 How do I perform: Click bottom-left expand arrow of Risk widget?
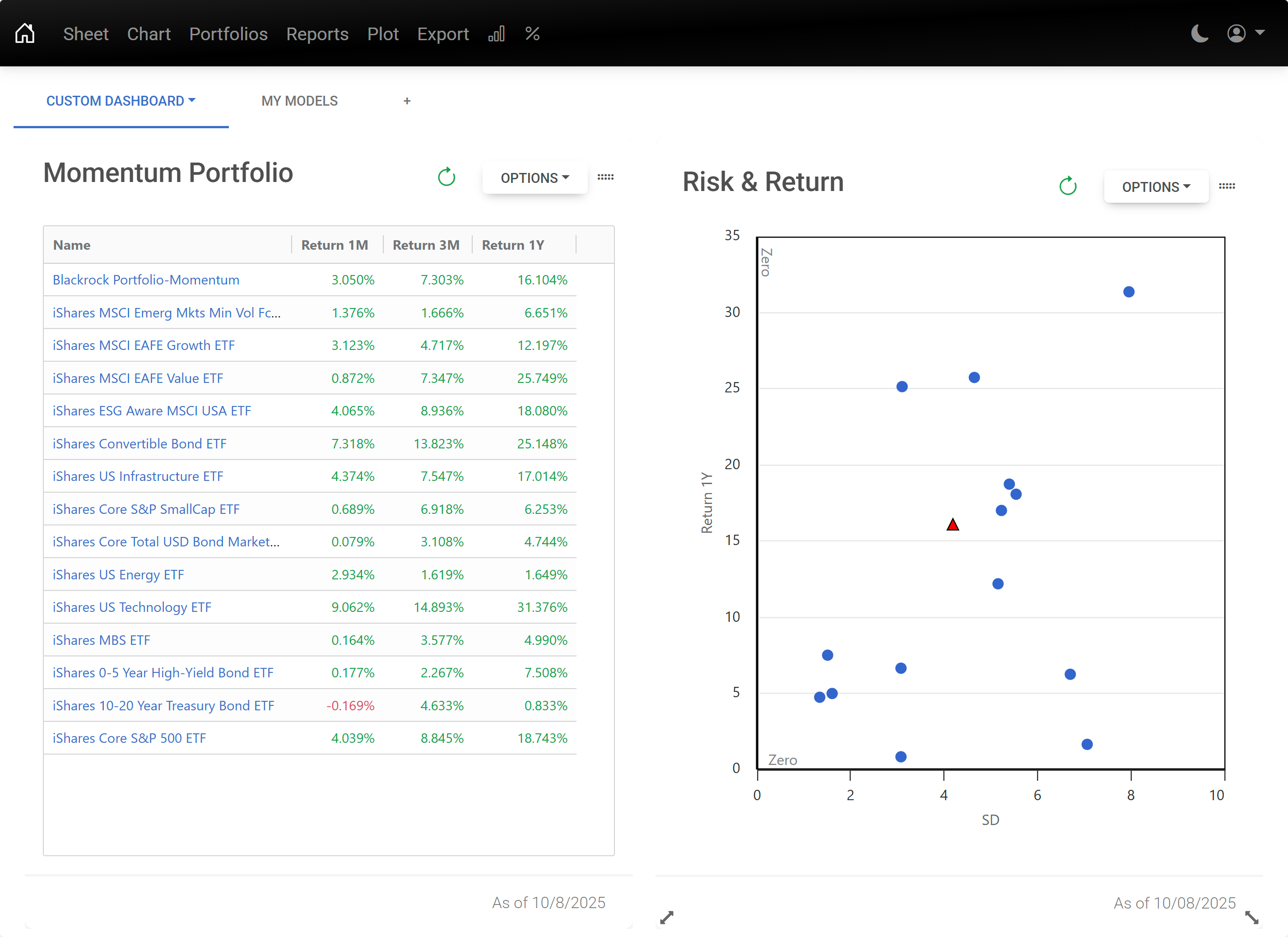[667, 917]
